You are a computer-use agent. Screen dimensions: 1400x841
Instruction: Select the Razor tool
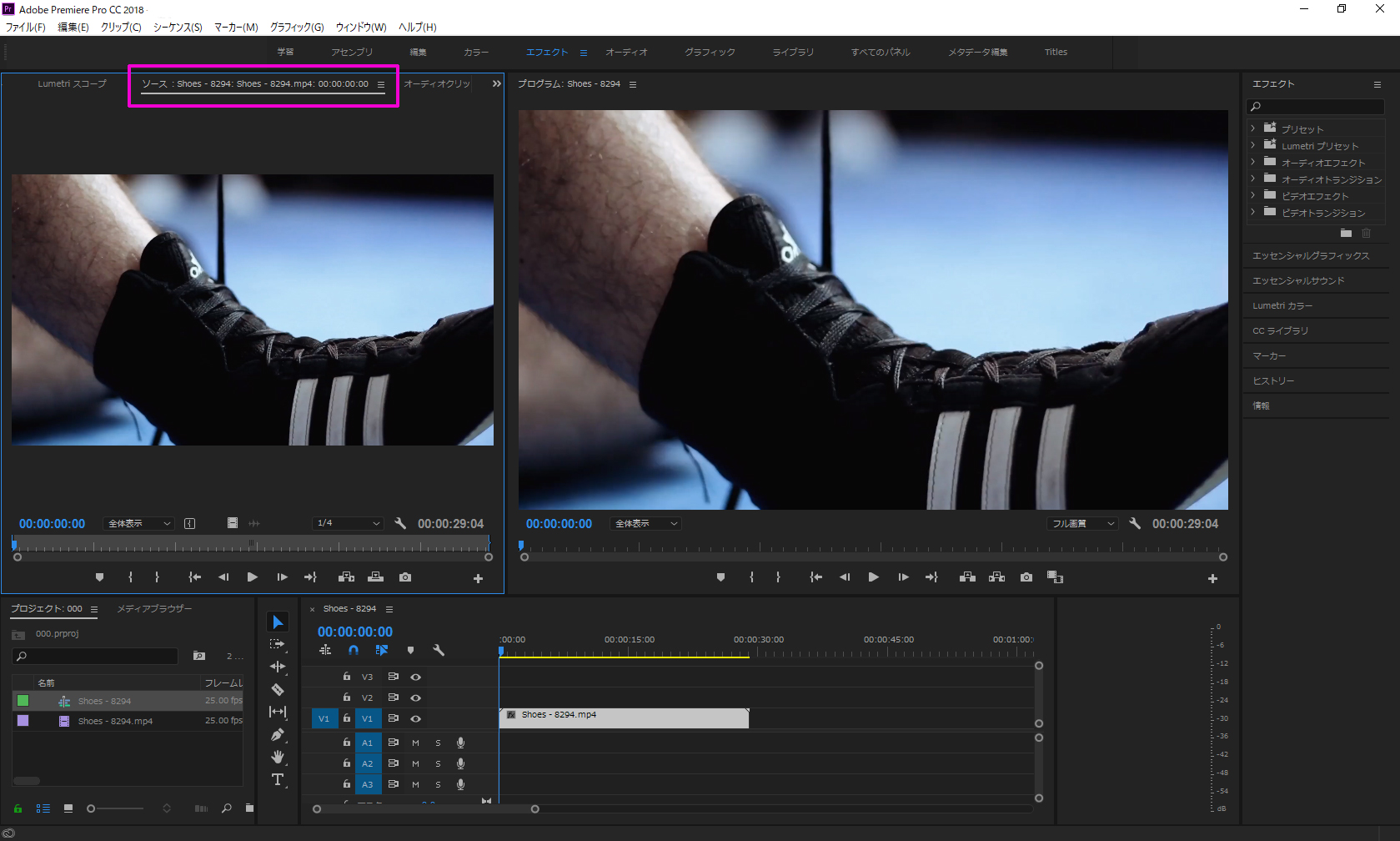278,689
